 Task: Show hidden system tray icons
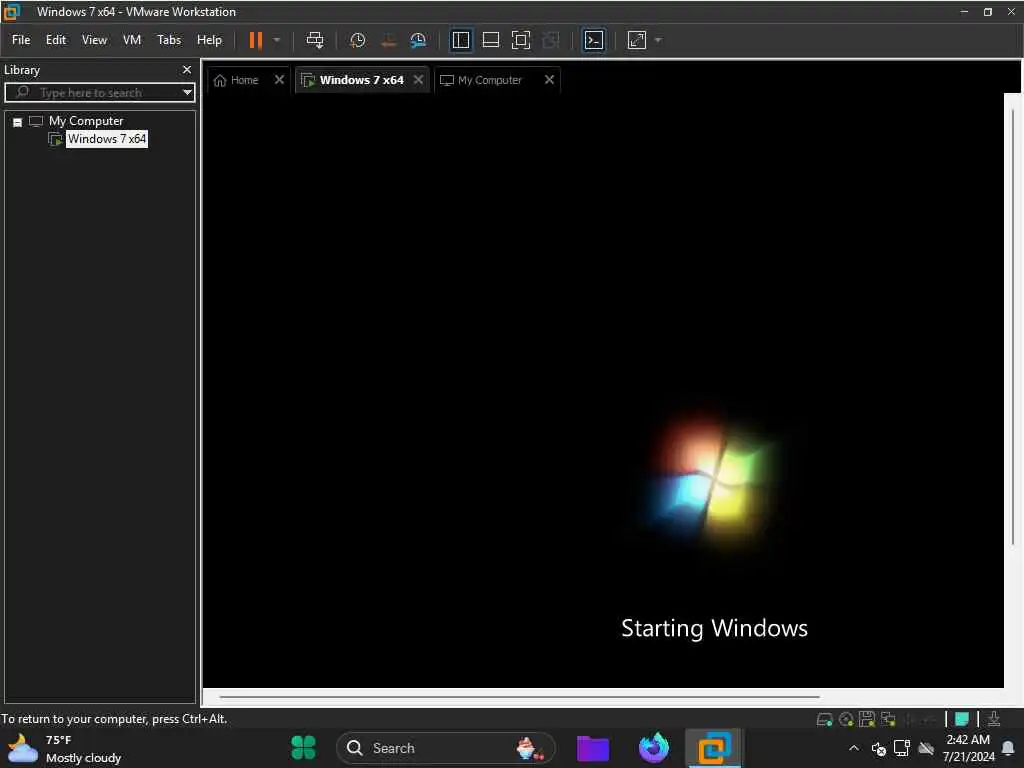854,748
